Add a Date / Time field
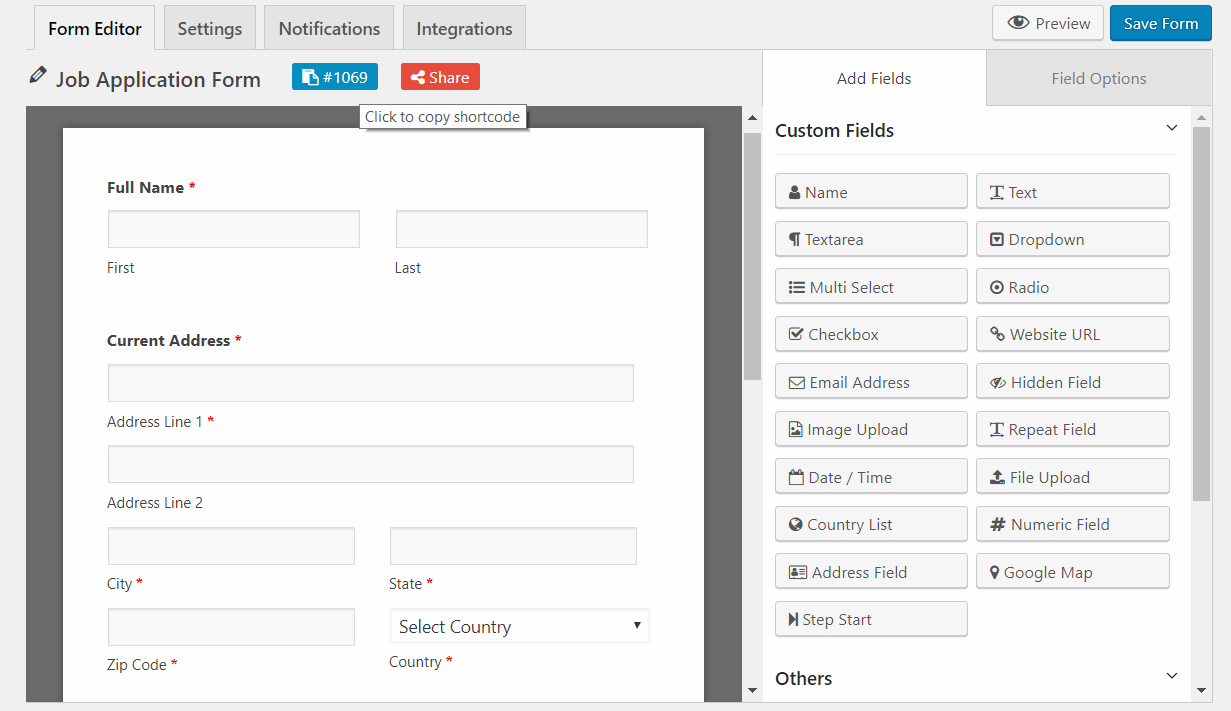1231x711 pixels. (870, 476)
